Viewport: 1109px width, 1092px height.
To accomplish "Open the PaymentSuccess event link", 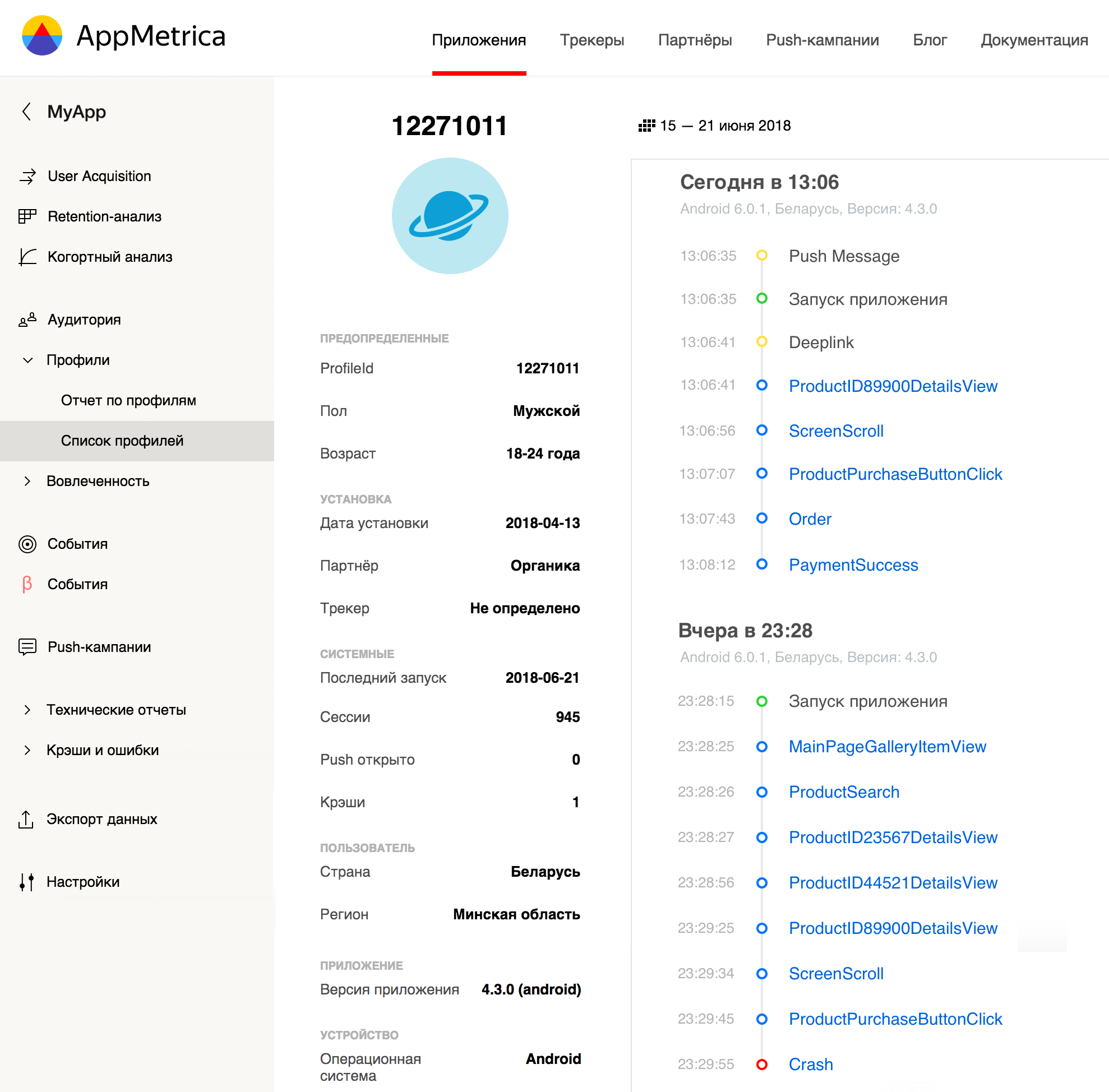I will (x=853, y=565).
